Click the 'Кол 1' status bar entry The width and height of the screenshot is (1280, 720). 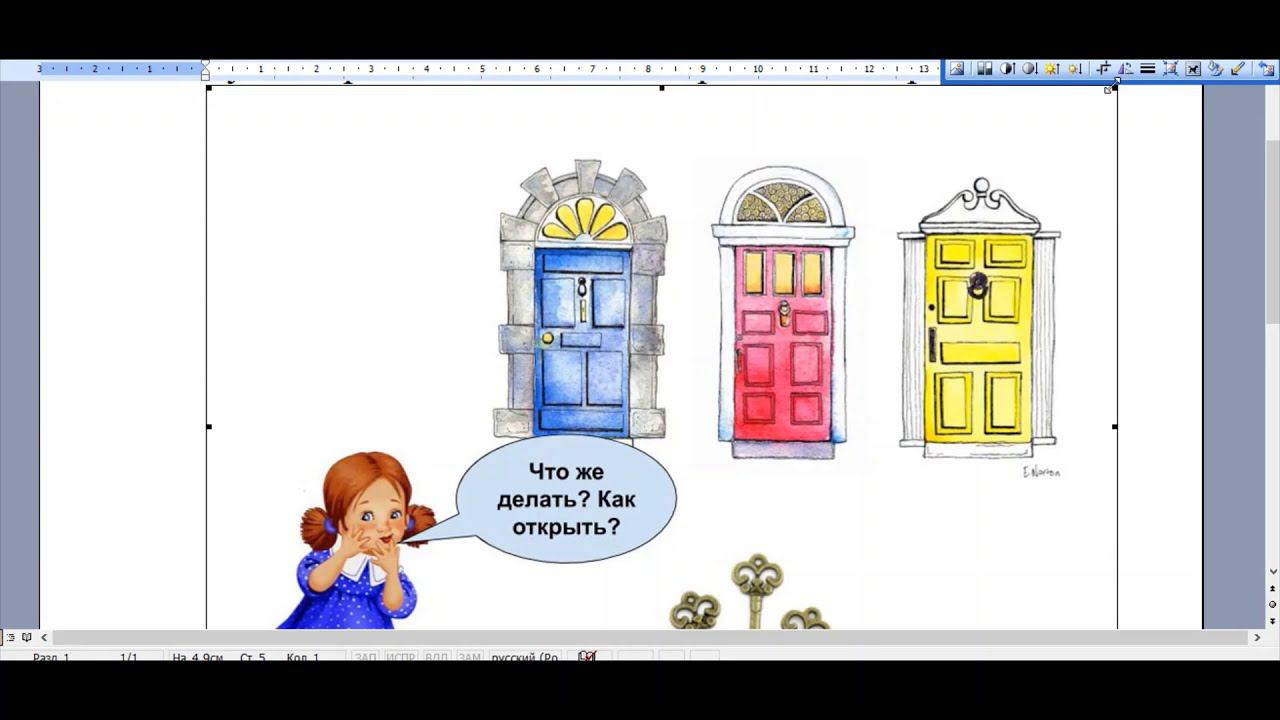[x=302, y=657]
